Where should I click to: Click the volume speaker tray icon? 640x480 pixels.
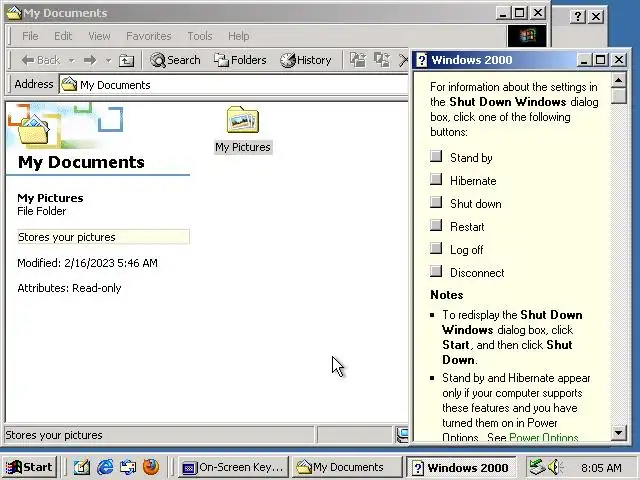pos(555,467)
